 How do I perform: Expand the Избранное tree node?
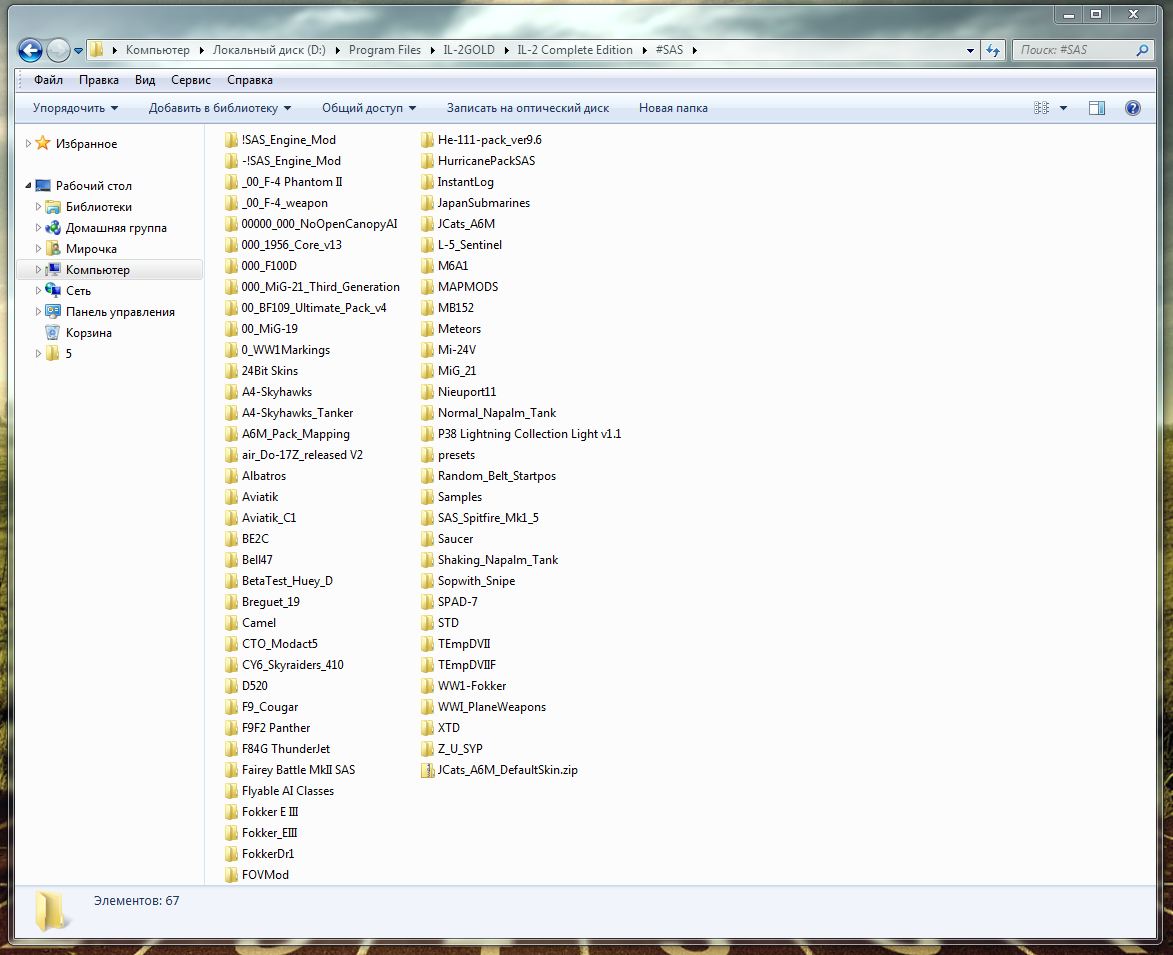click(28, 144)
